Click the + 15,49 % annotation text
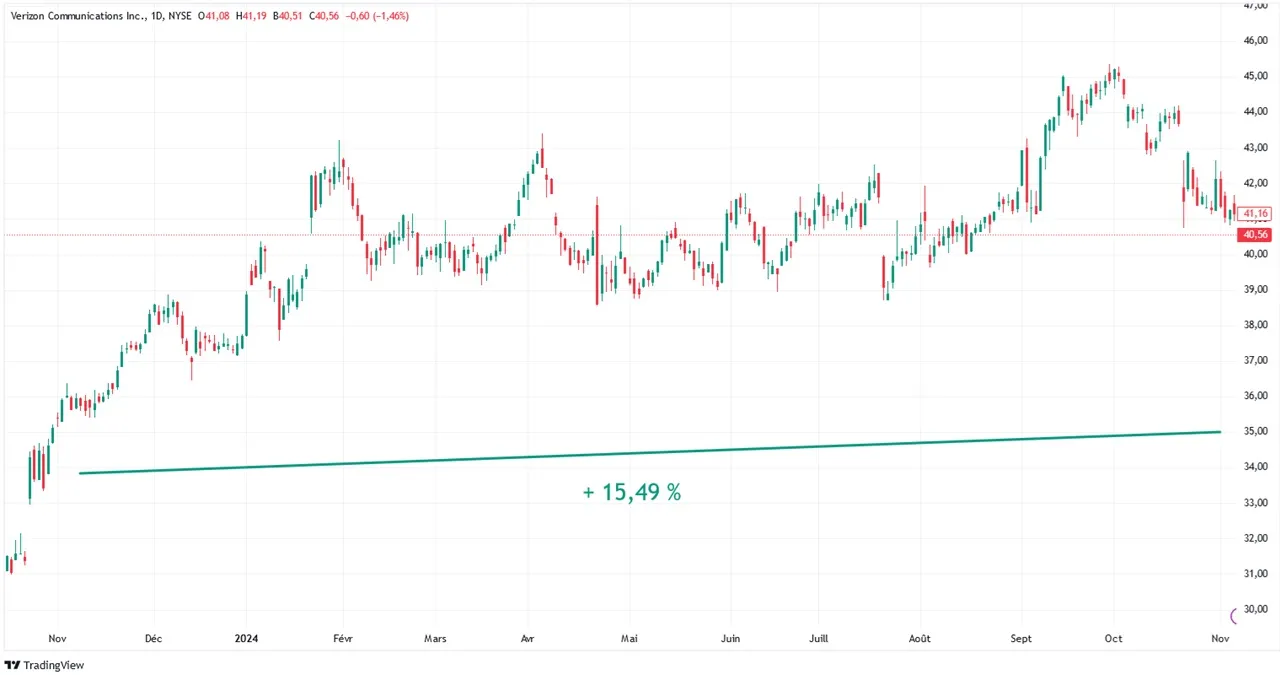The image size is (1280, 675). click(632, 492)
